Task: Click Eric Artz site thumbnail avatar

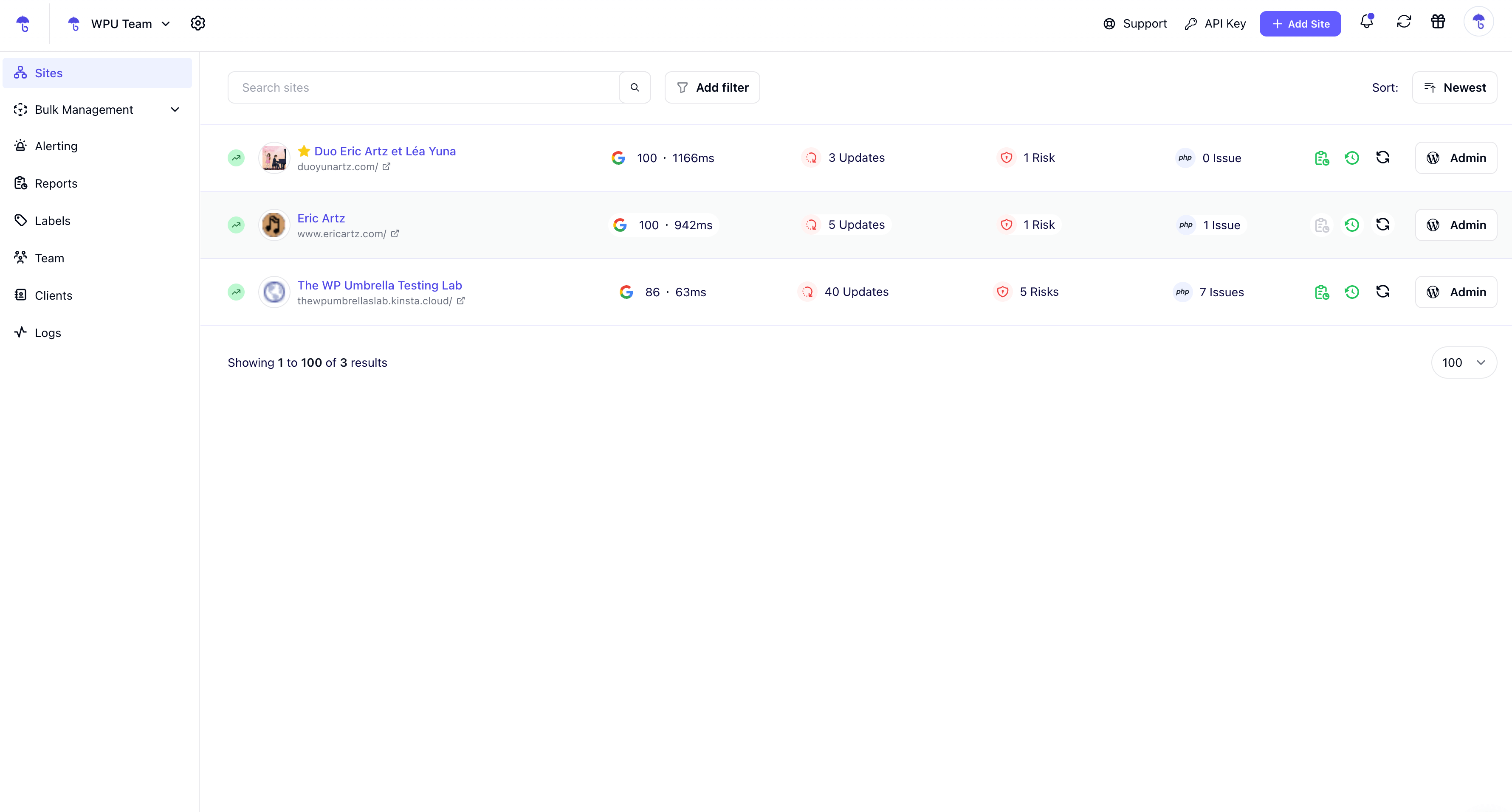Action: 274,225
